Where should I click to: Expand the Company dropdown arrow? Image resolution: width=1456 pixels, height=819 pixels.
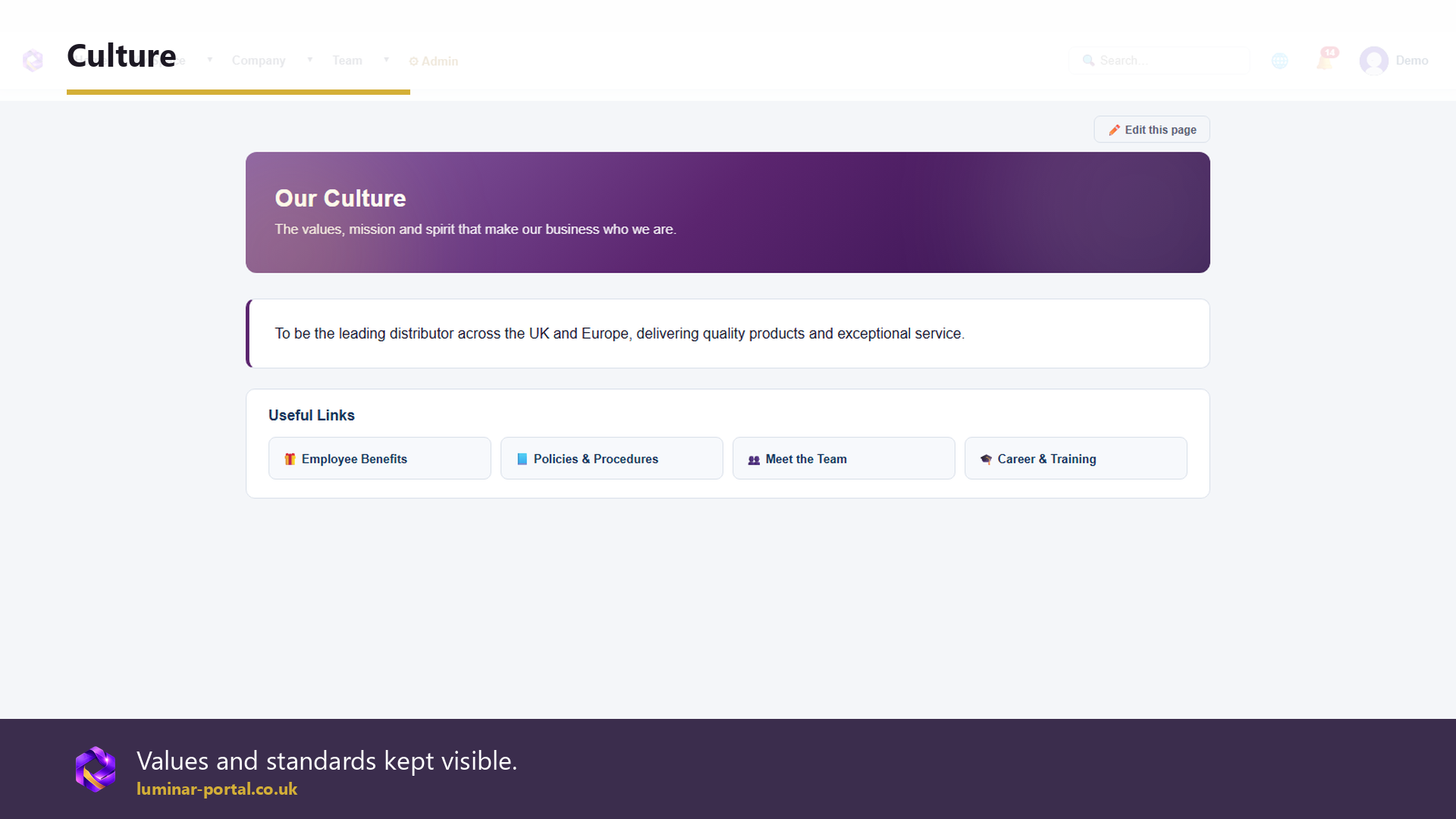pos(309,60)
